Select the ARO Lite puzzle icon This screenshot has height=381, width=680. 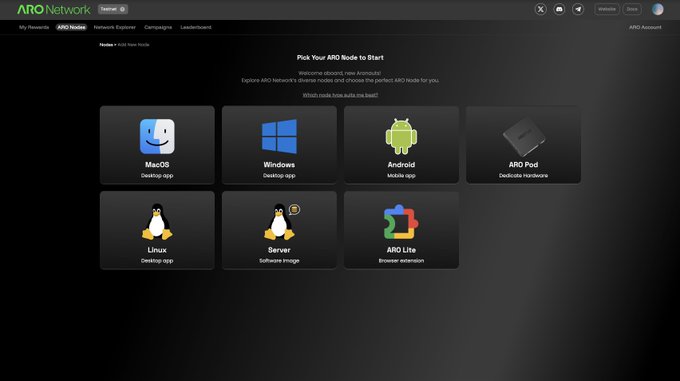[401, 222]
